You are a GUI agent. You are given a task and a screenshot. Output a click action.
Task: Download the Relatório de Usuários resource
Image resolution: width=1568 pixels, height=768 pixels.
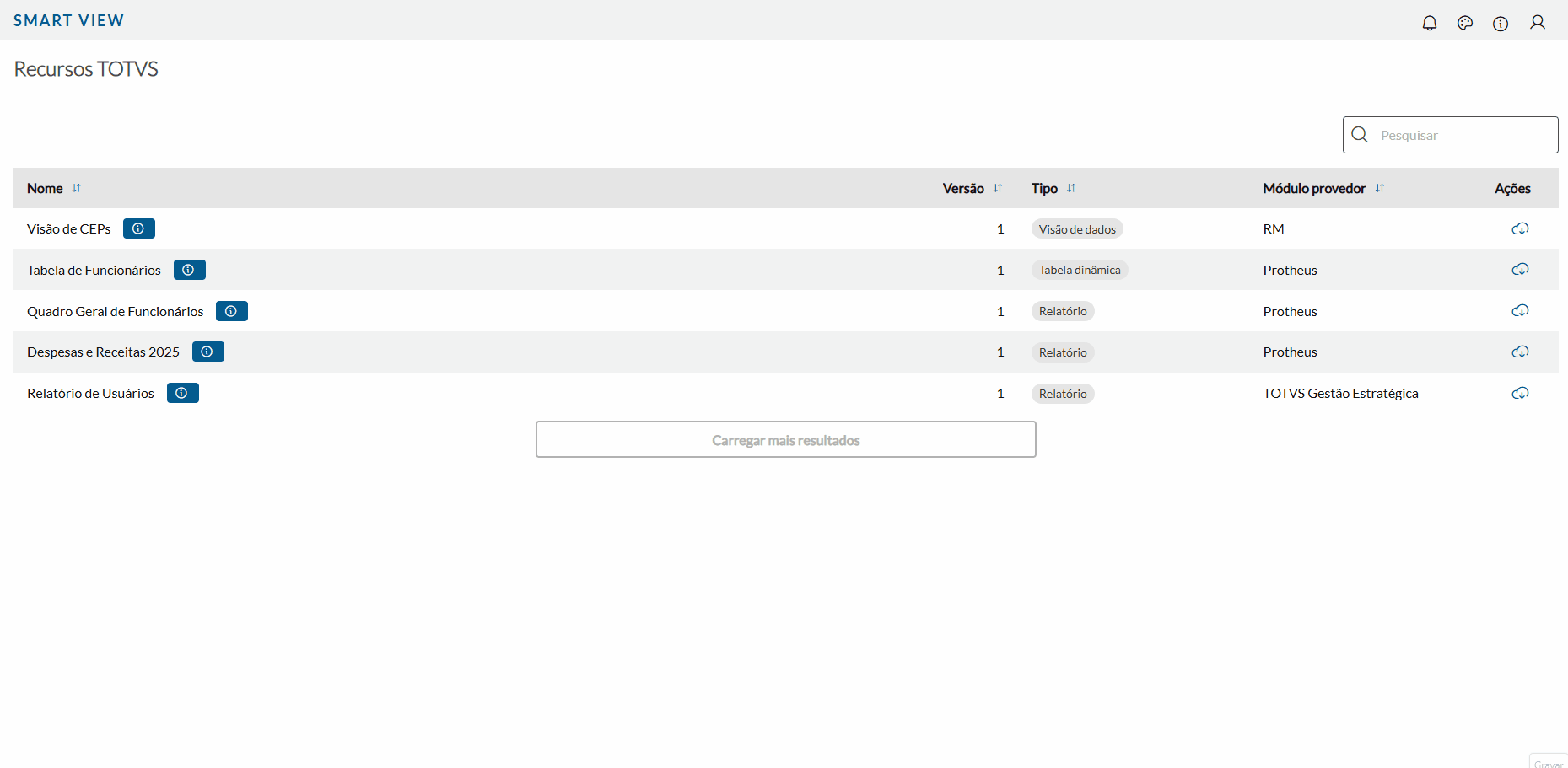[x=1520, y=393]
